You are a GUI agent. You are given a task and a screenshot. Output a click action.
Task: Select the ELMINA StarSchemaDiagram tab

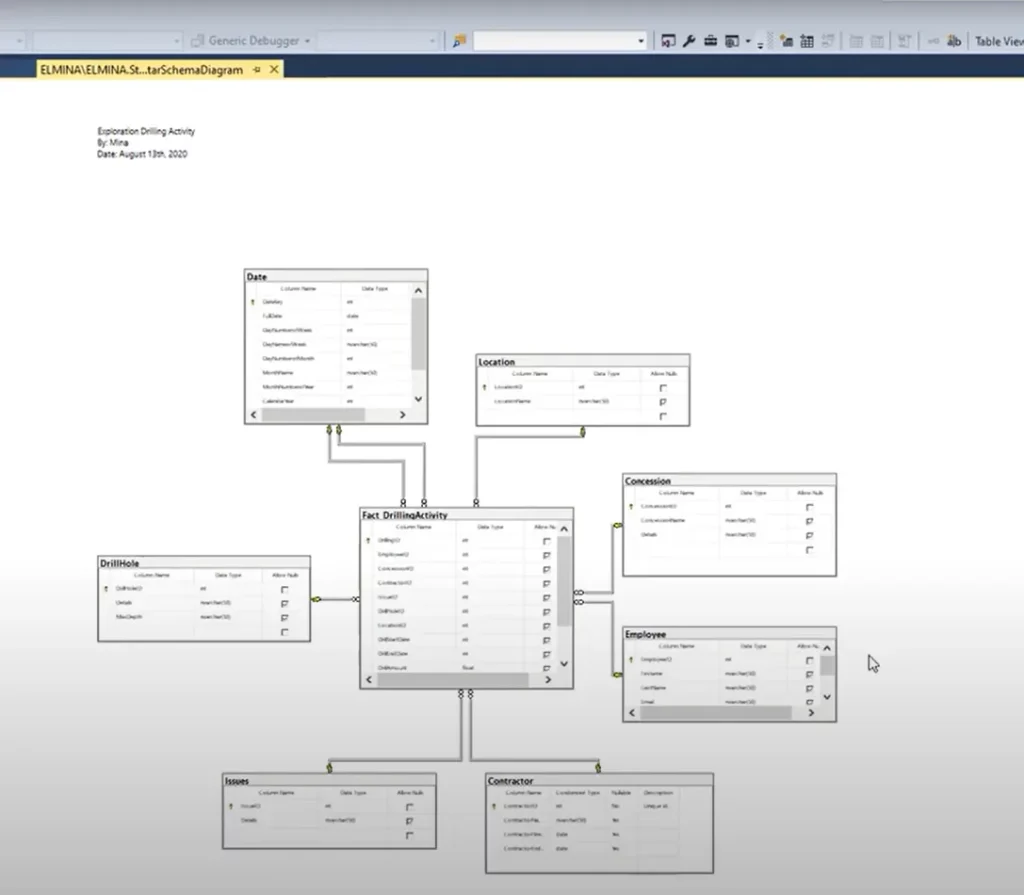tap(140, 70)
